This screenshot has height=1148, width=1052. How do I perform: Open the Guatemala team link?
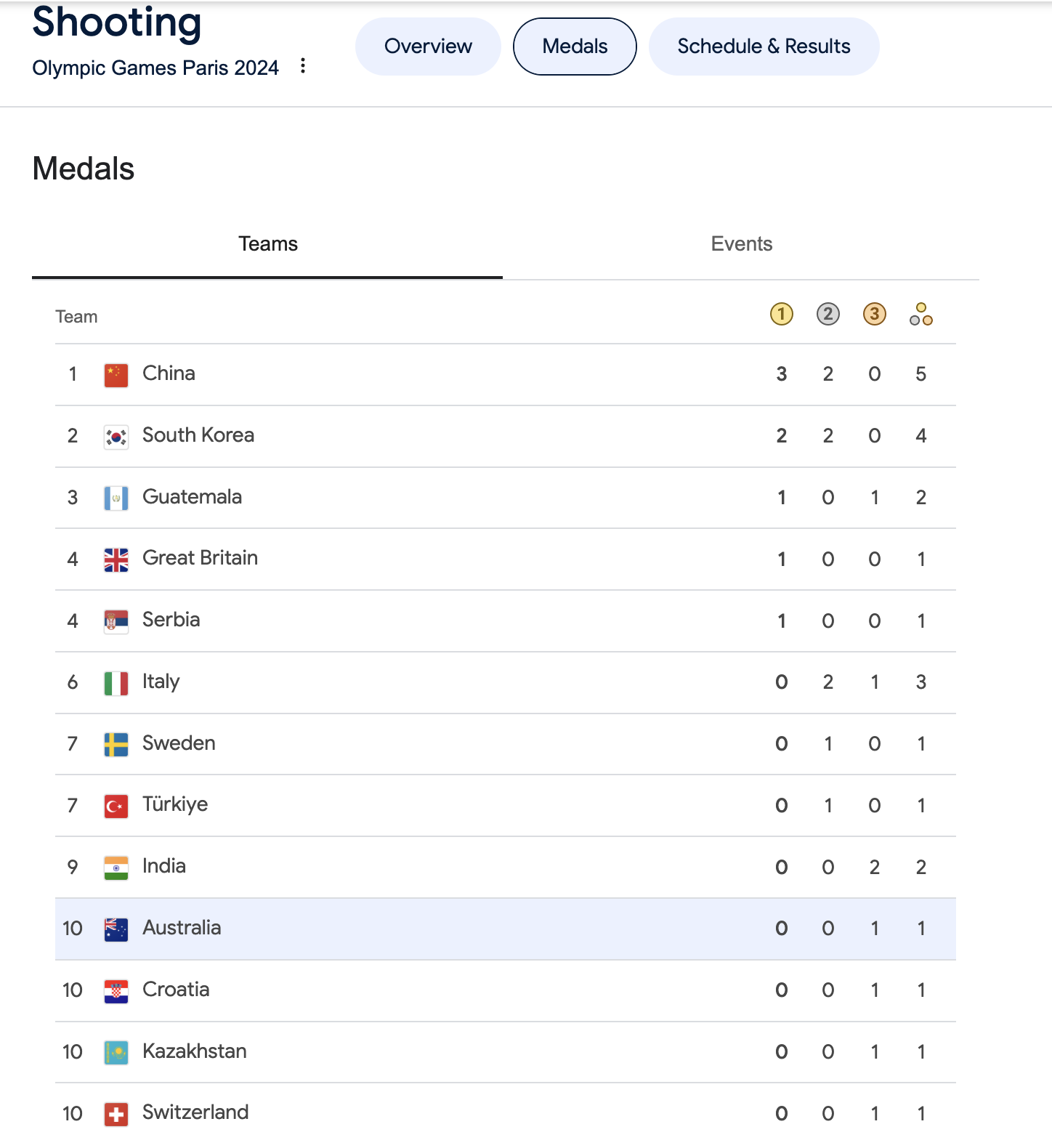click(x=192, y=497)
